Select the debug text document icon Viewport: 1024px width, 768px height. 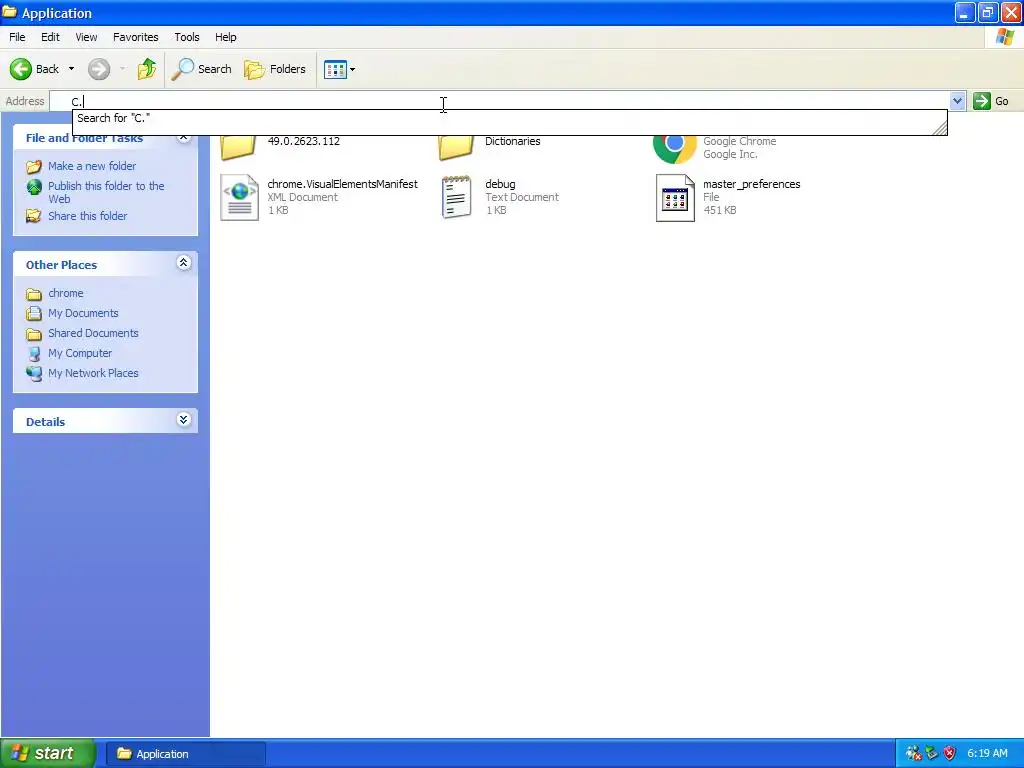point(456,197)
